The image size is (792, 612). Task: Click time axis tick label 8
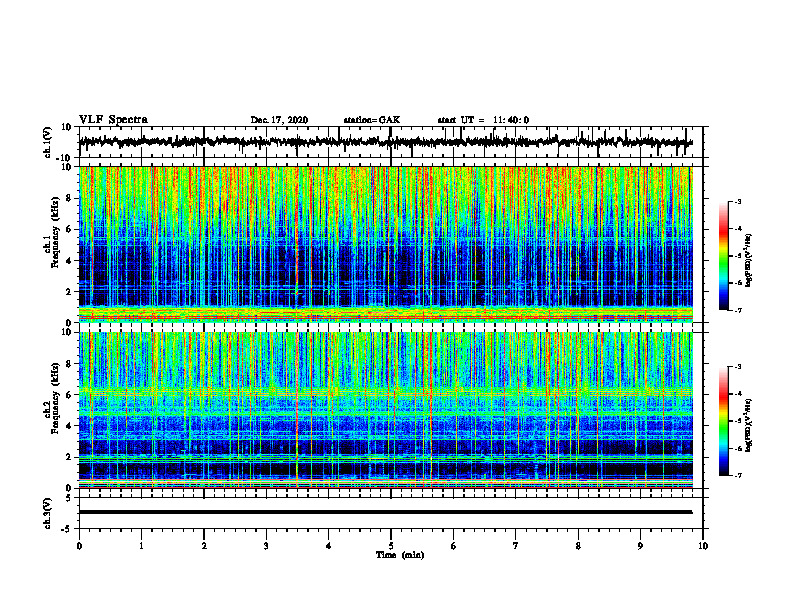[578, 546]
